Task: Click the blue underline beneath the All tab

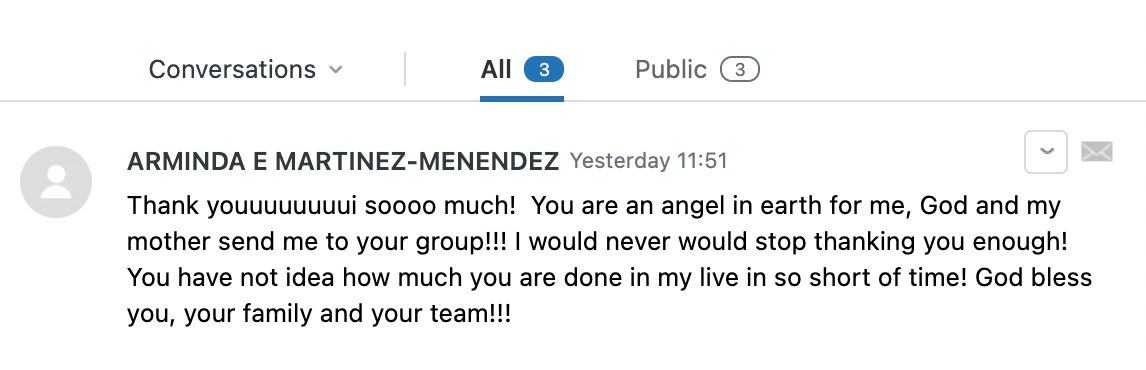Action: [522, 99]
